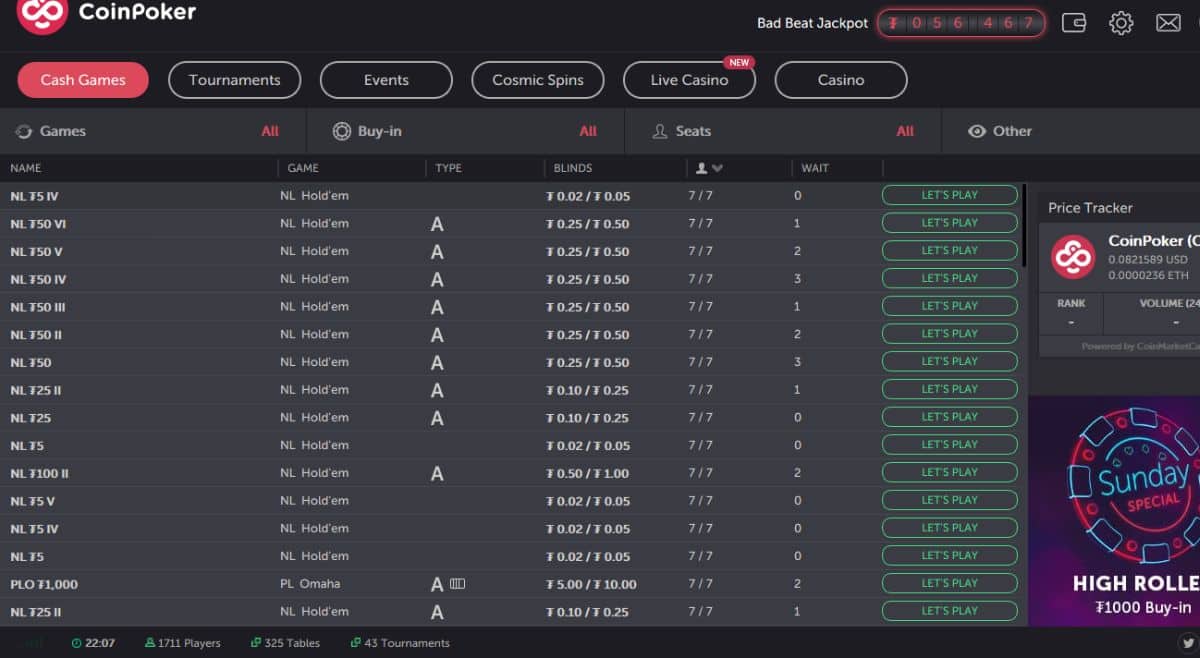Open Twitter icon in bottom corner
Viewport: 1200px width, 658px height.
[x=1187, y=643]
